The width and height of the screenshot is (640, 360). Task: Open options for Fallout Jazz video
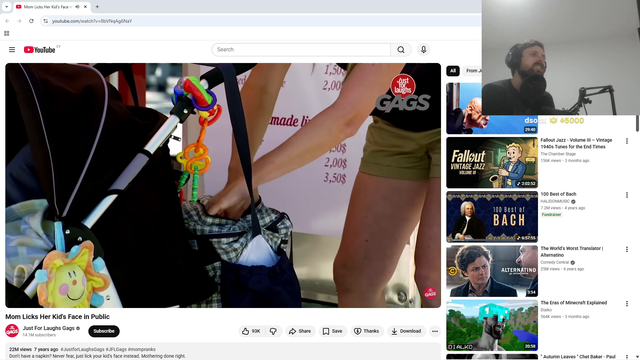click(627, 141)
